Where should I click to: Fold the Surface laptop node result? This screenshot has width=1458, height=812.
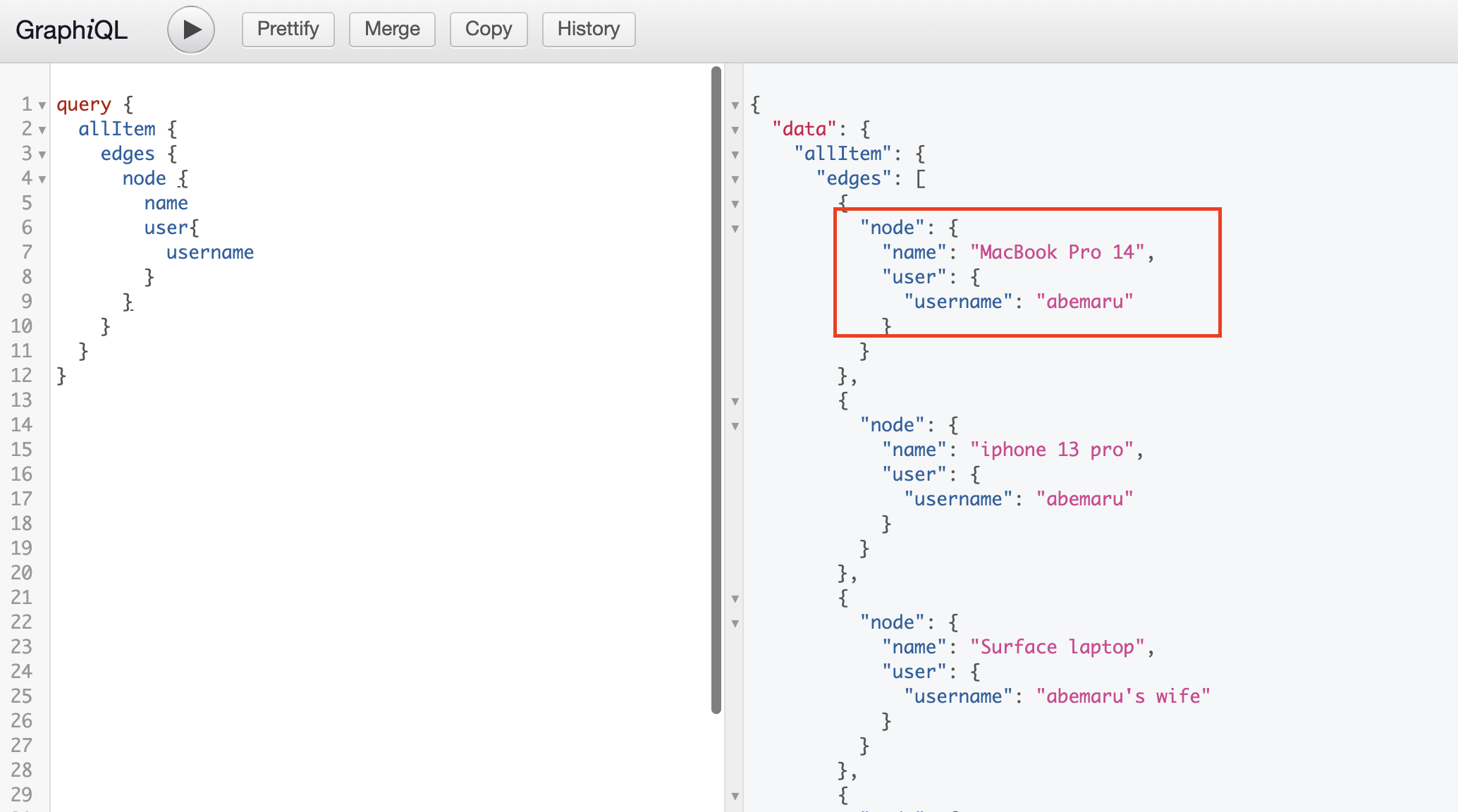735,624
